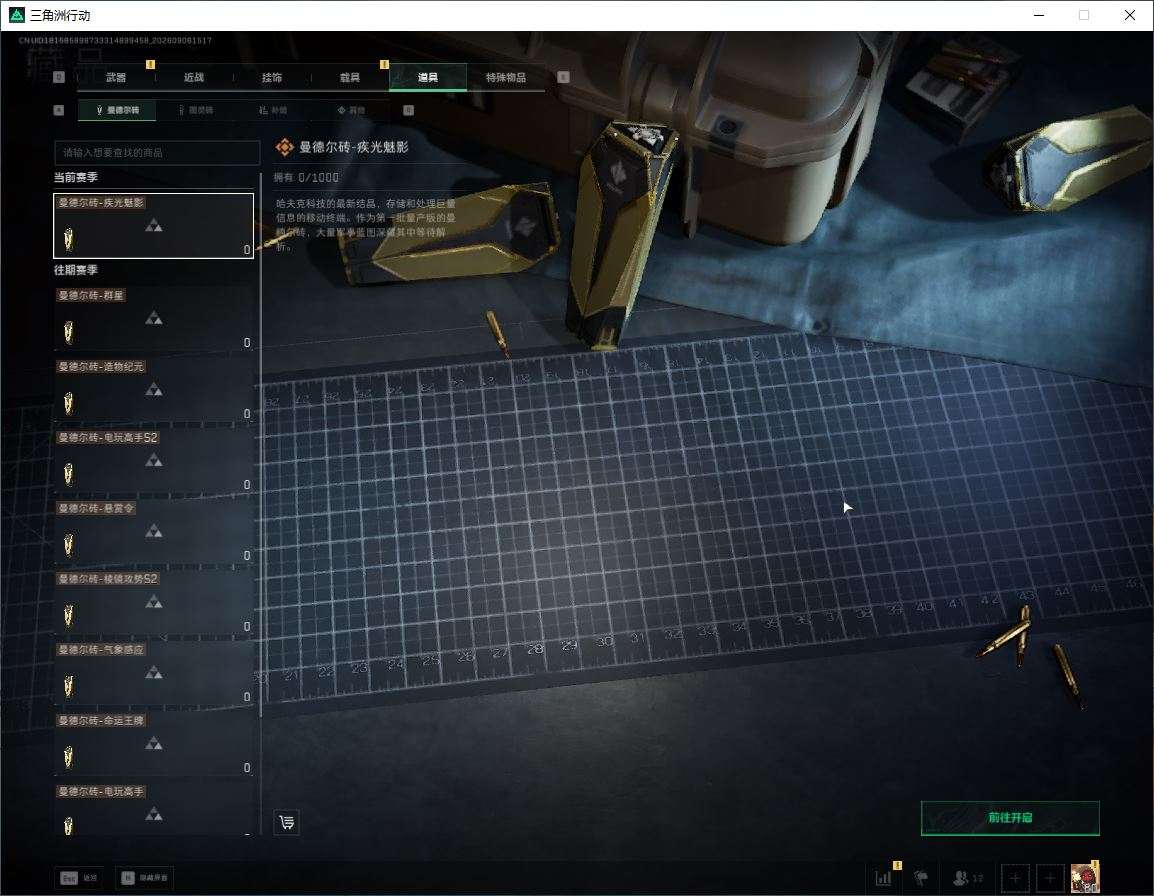Click the Esc 返回 button
The width and height of the screenshot is (1154, 896).
point(79,878)
